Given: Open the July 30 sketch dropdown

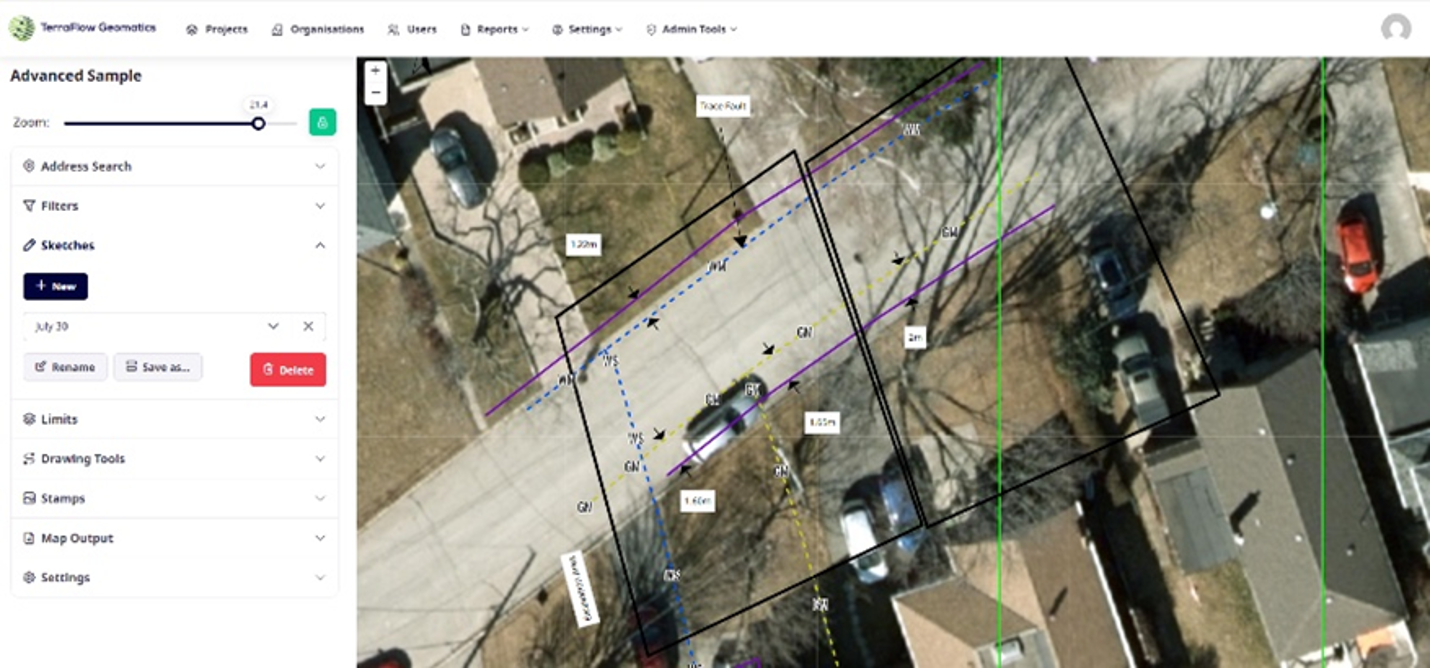Looking at the screenshot, I should tap(273, 326).
